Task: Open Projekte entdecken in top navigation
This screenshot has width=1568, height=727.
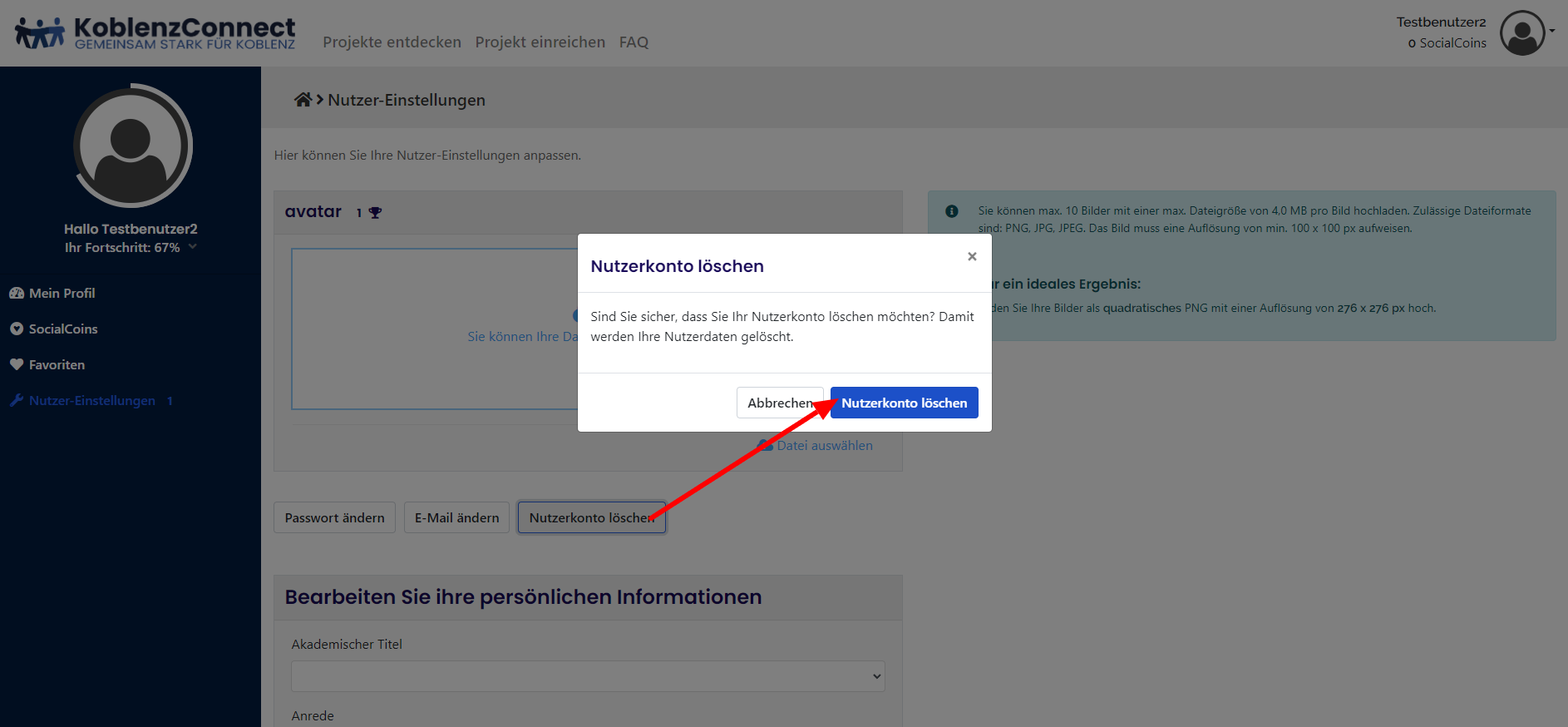Action: click(x=392, y=42)
